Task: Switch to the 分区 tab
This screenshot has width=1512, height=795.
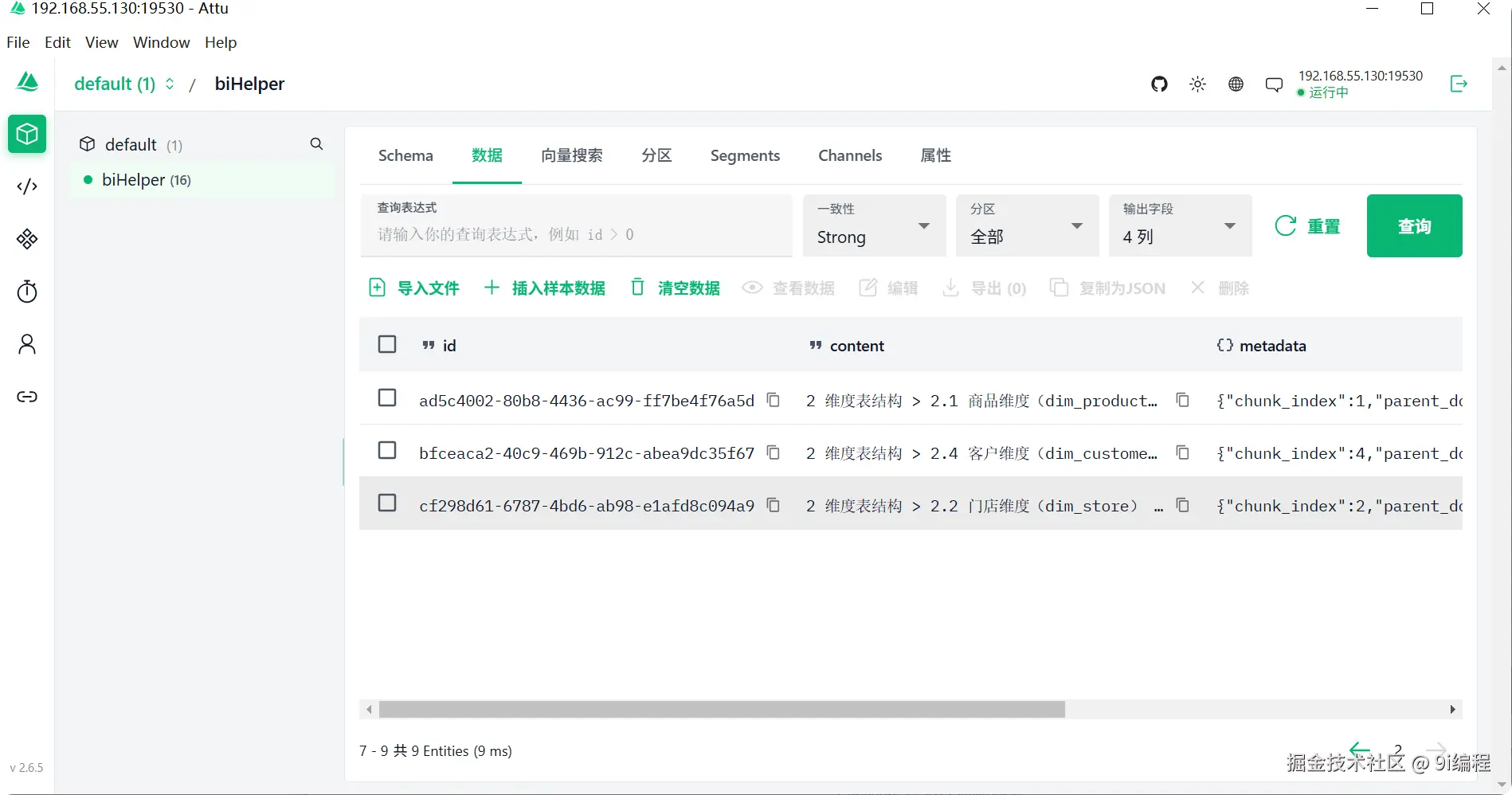Action: coord(656,155)
